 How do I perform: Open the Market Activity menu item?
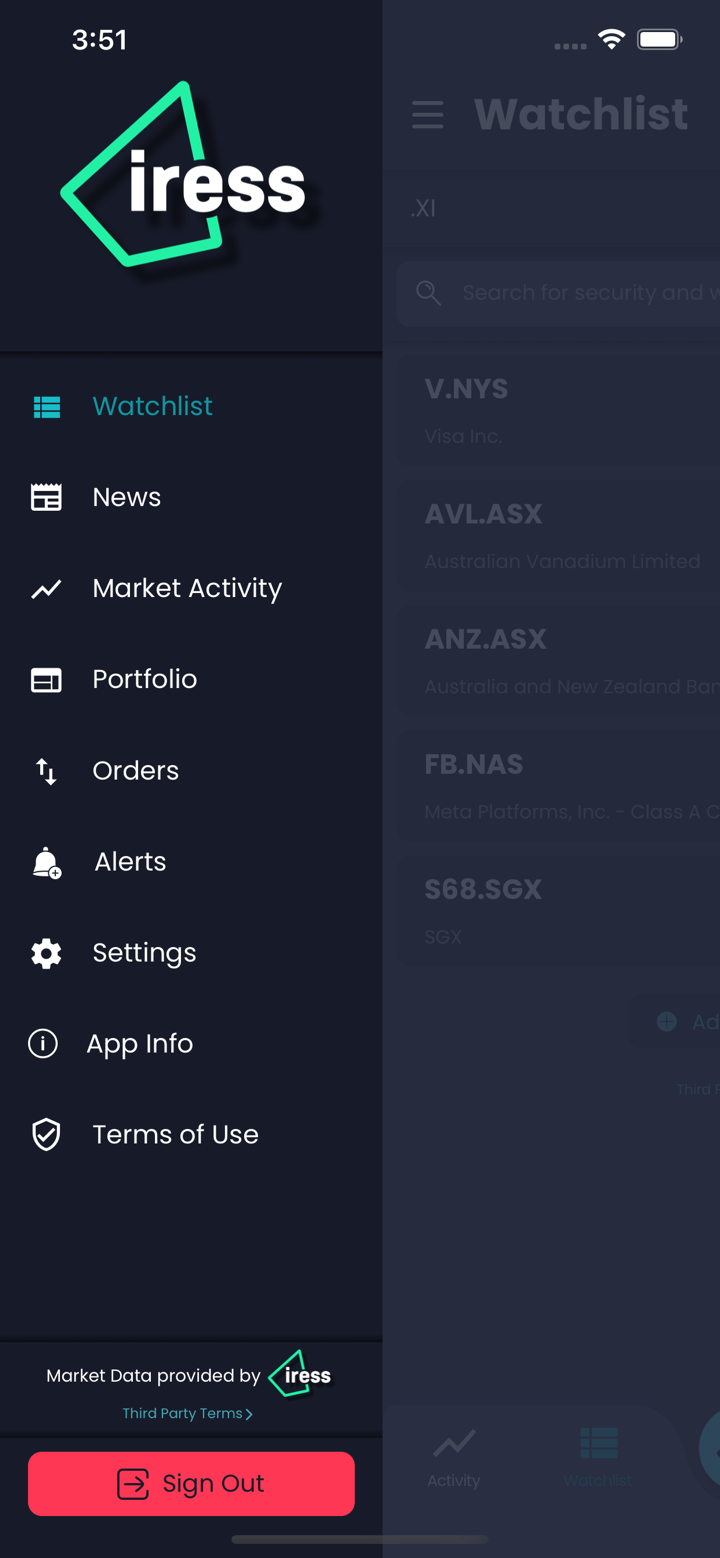[x=187, y=589]
